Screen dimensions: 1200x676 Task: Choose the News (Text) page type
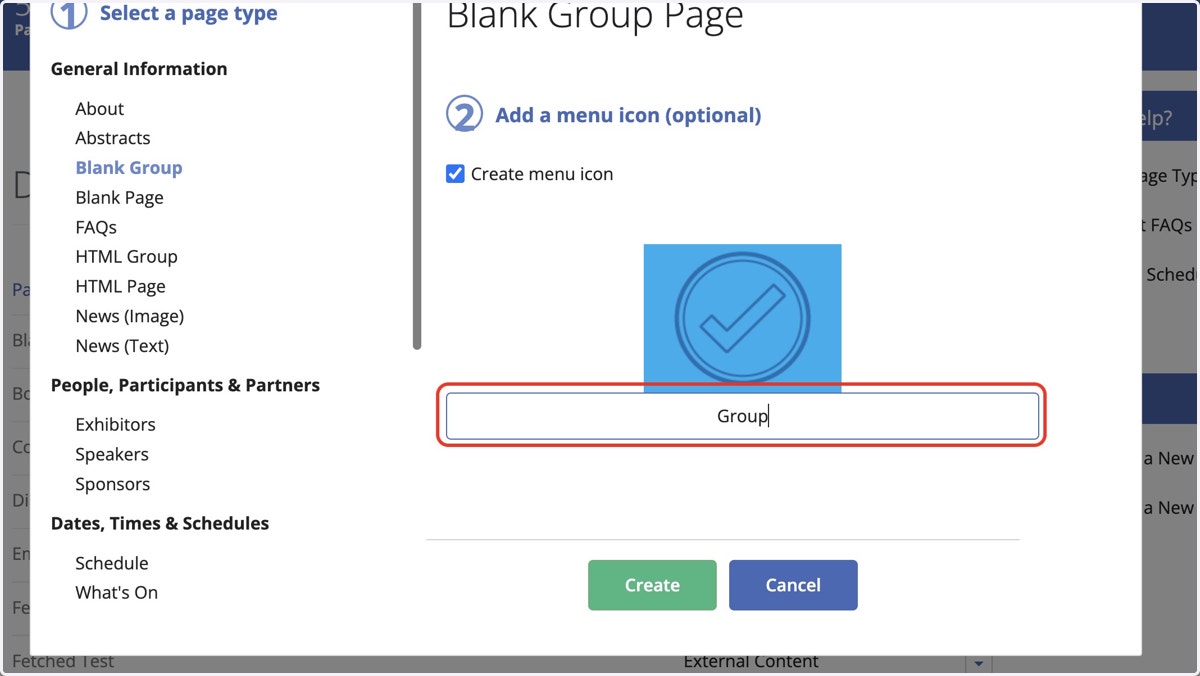click(x=123, y=346)
